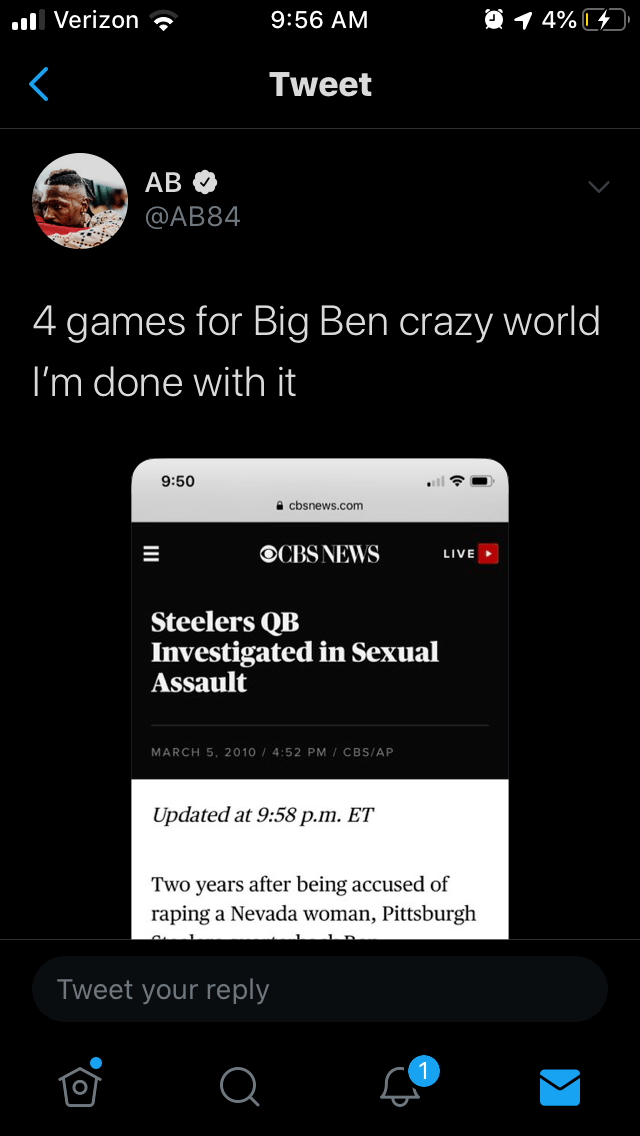640x1136 pixels.
Task: Tap the CBS NEWS logo
Action: click(319, 554)
